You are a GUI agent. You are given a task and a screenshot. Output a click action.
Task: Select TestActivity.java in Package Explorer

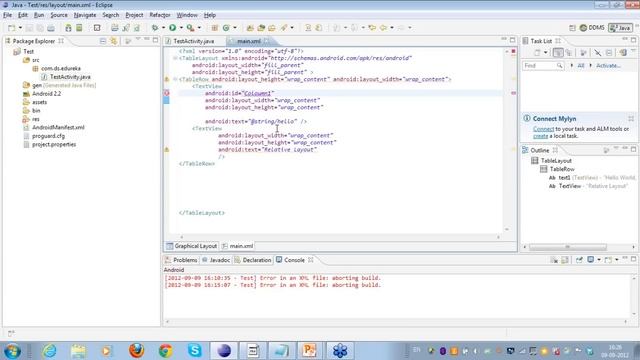pos(66,77)
